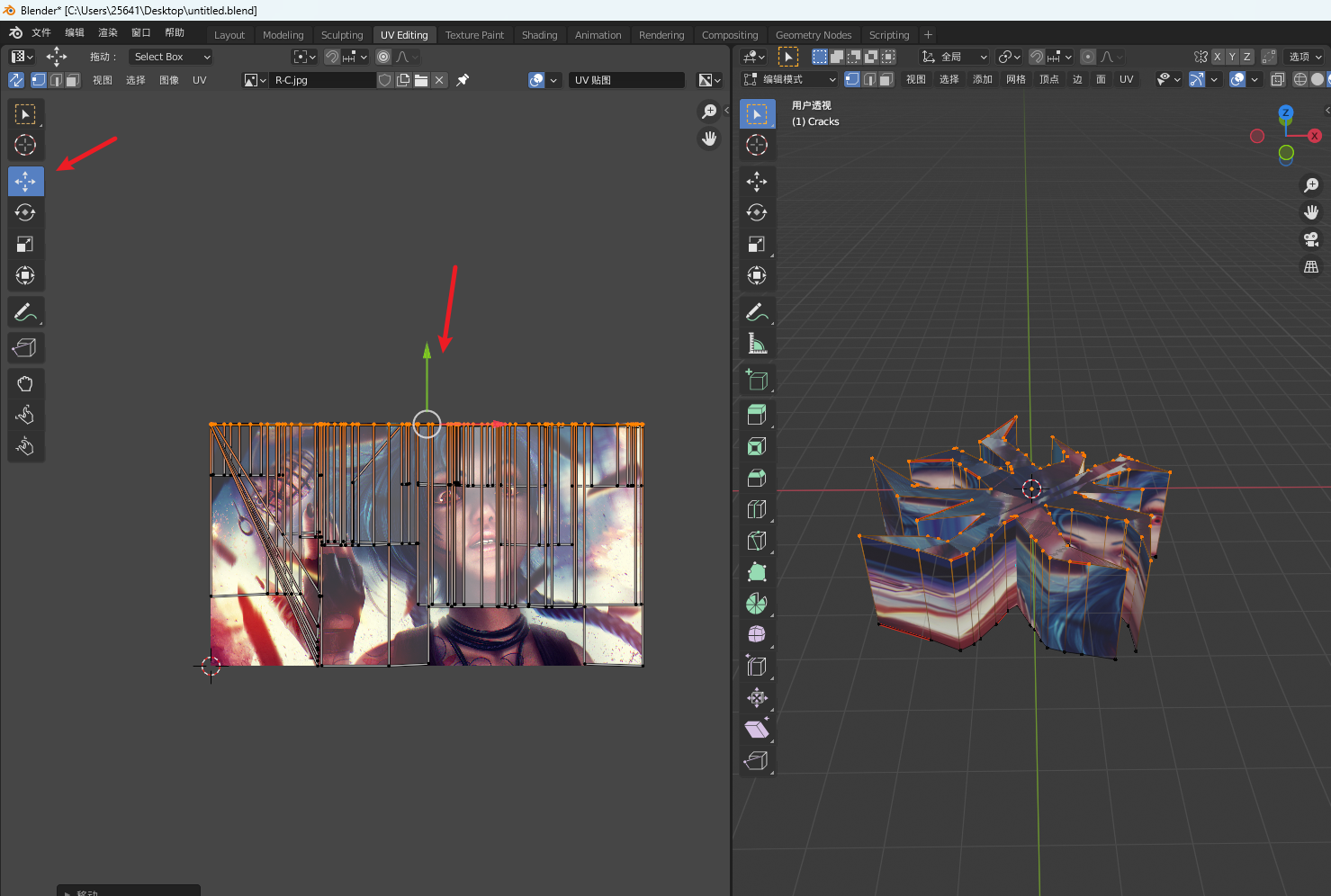Select the Shear tool in 3D viewport
The height and width of the screenshot is (896, 1331).
(x=757, y=729)
